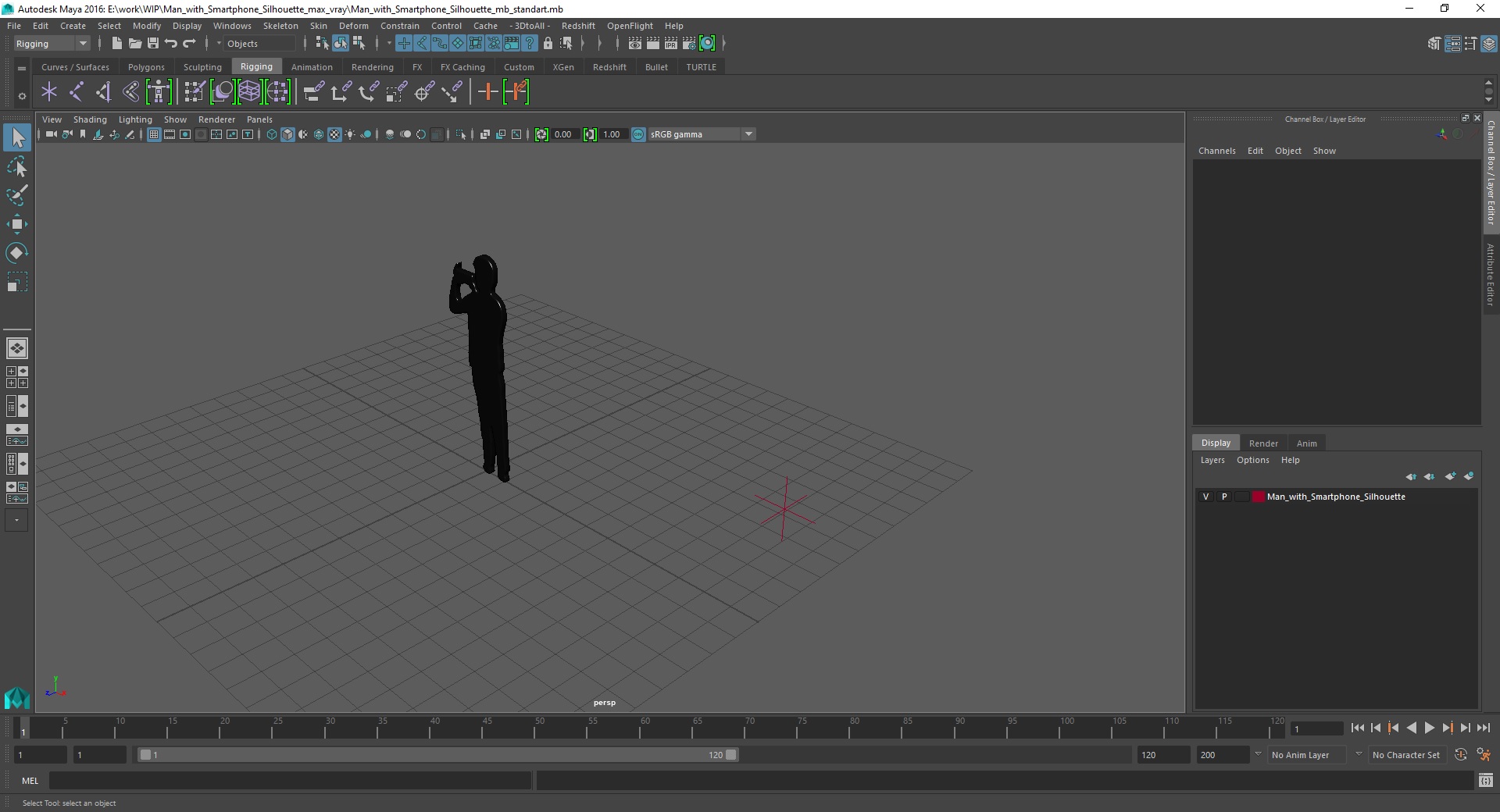Toggle use all lights in viewport

tap(350, 134)
